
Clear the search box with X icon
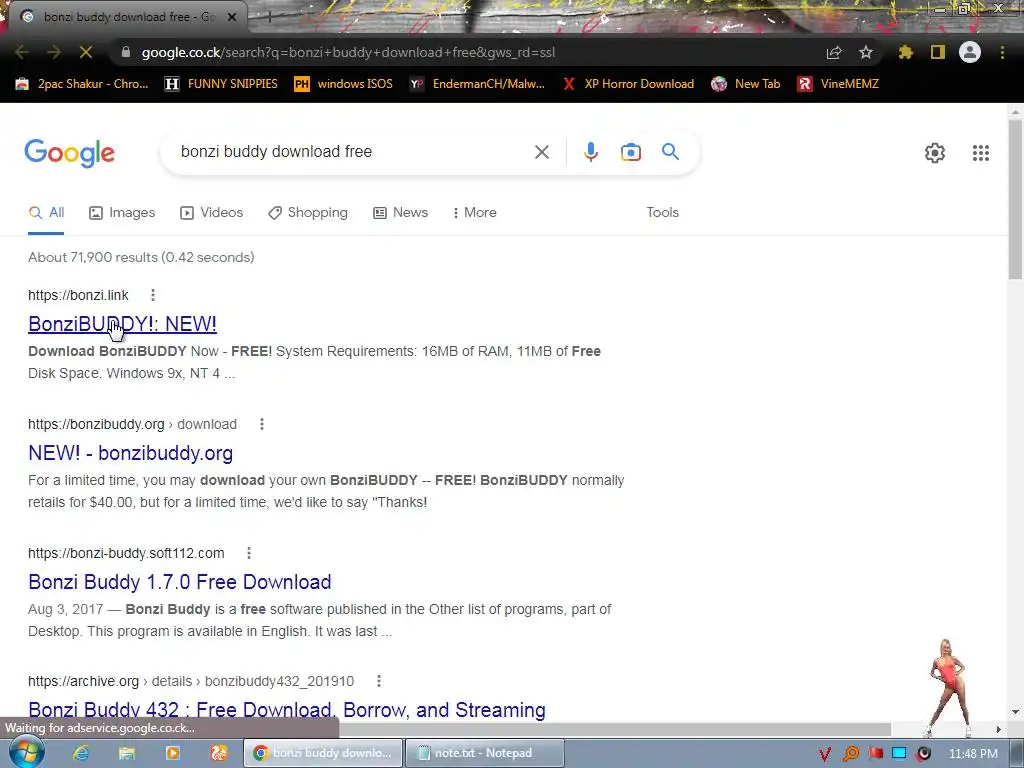click(541, 152)
